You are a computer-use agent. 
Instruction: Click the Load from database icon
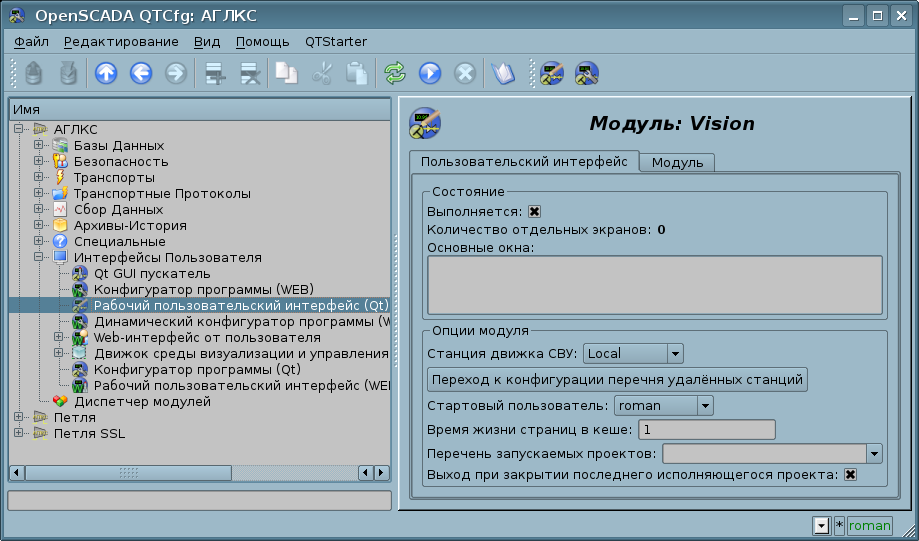34,73
